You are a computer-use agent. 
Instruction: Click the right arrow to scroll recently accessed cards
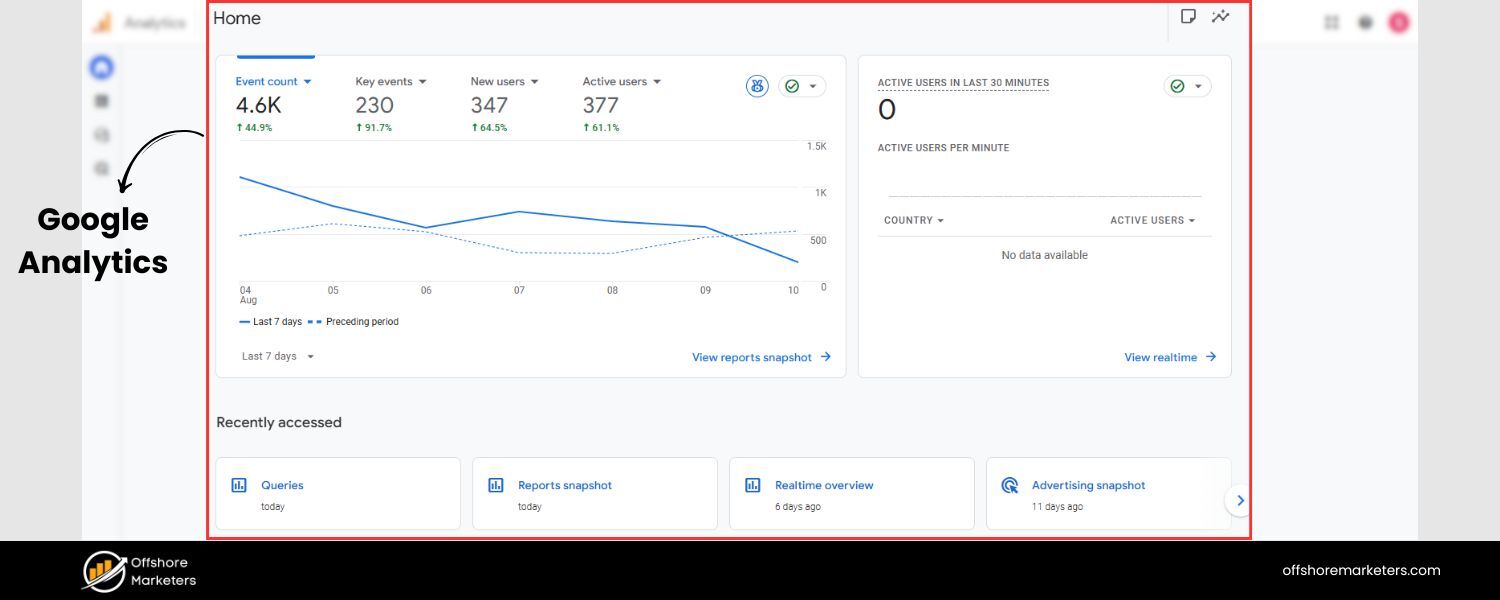click(1239, 500)
